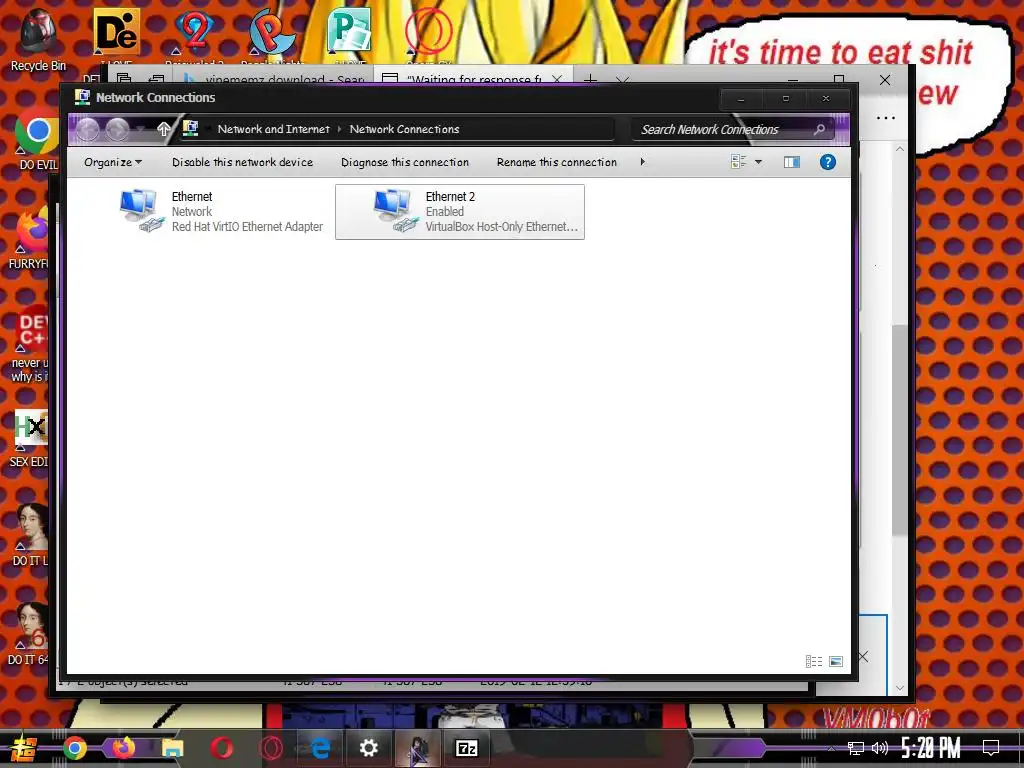Select the Ethernet Red Hat VirtIO adapter icon
The image size is (1024, 768).
pyautogui.click(x=142, y=210)
